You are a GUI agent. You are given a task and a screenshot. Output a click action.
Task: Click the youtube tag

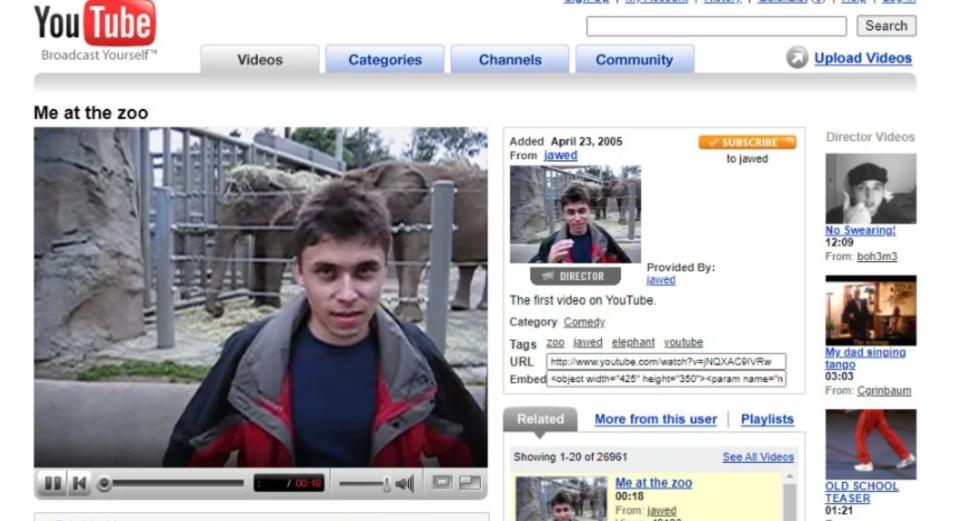tap(683, 343)
